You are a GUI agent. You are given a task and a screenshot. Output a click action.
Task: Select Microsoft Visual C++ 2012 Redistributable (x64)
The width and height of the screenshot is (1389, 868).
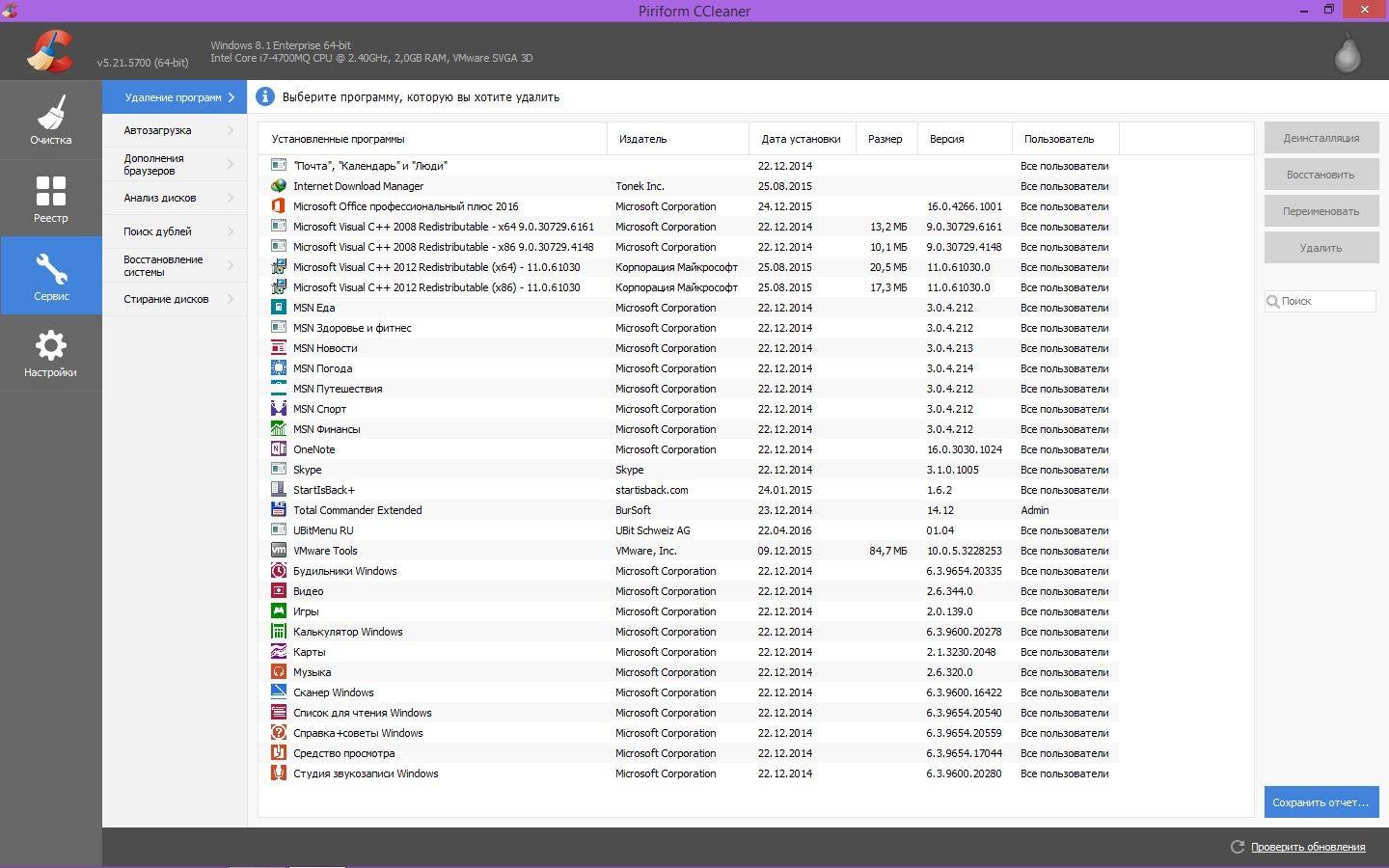pos(689,267)
